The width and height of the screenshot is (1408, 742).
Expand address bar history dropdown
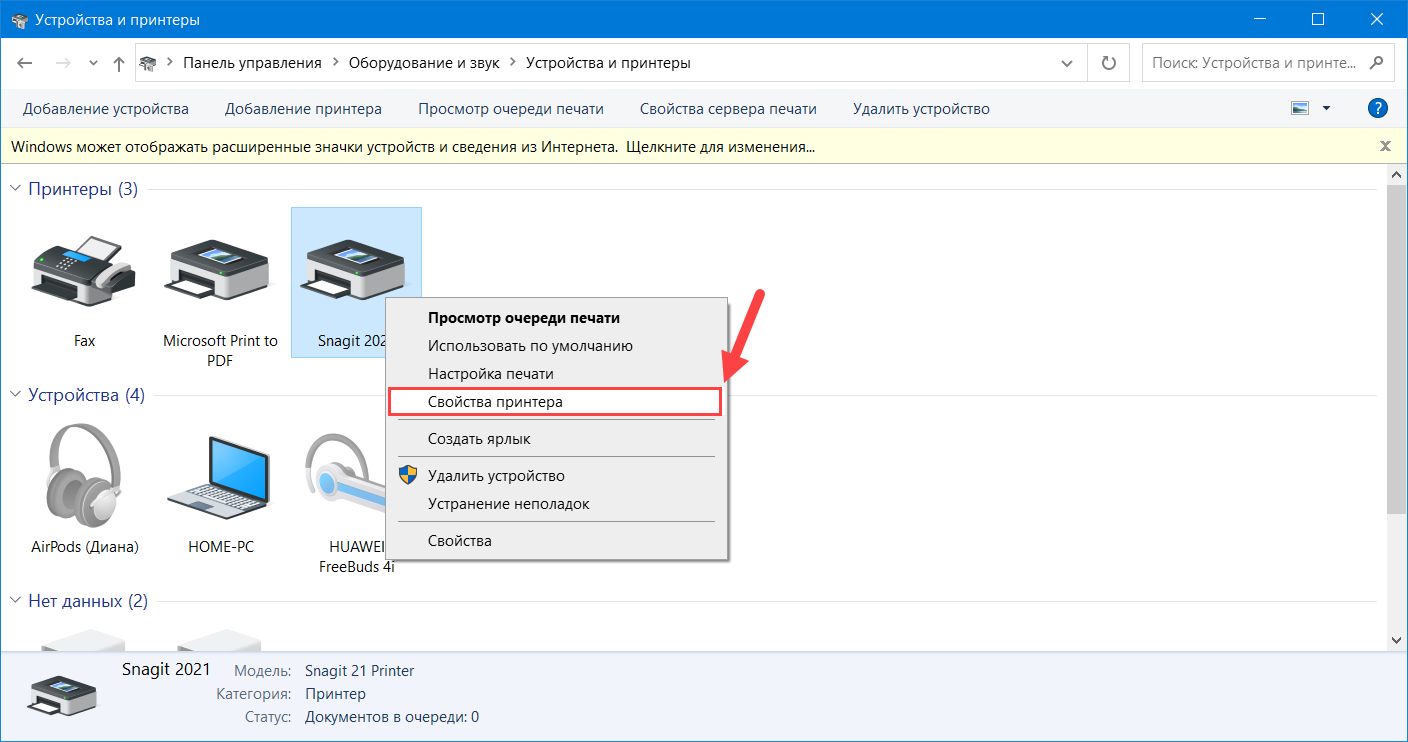(x=1066, y=63)
